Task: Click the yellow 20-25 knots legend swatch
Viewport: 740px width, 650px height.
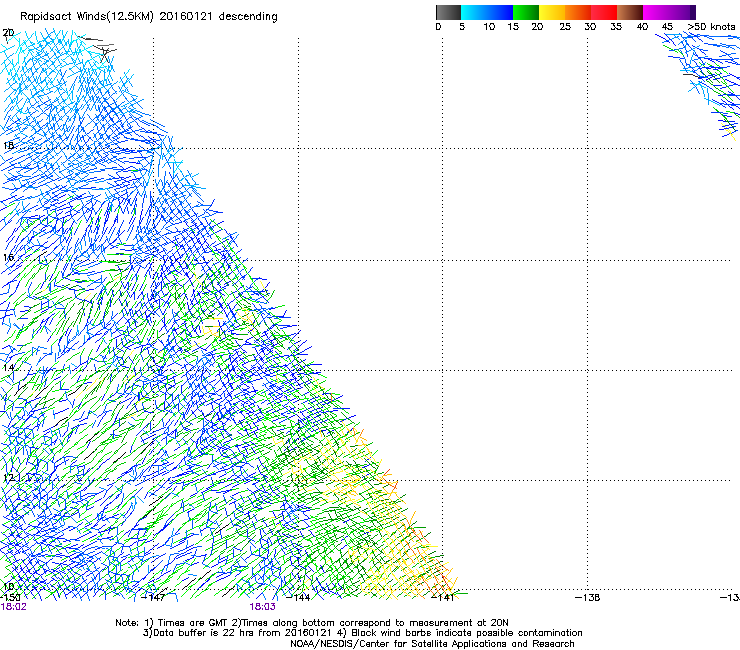Action: (552, 12)
